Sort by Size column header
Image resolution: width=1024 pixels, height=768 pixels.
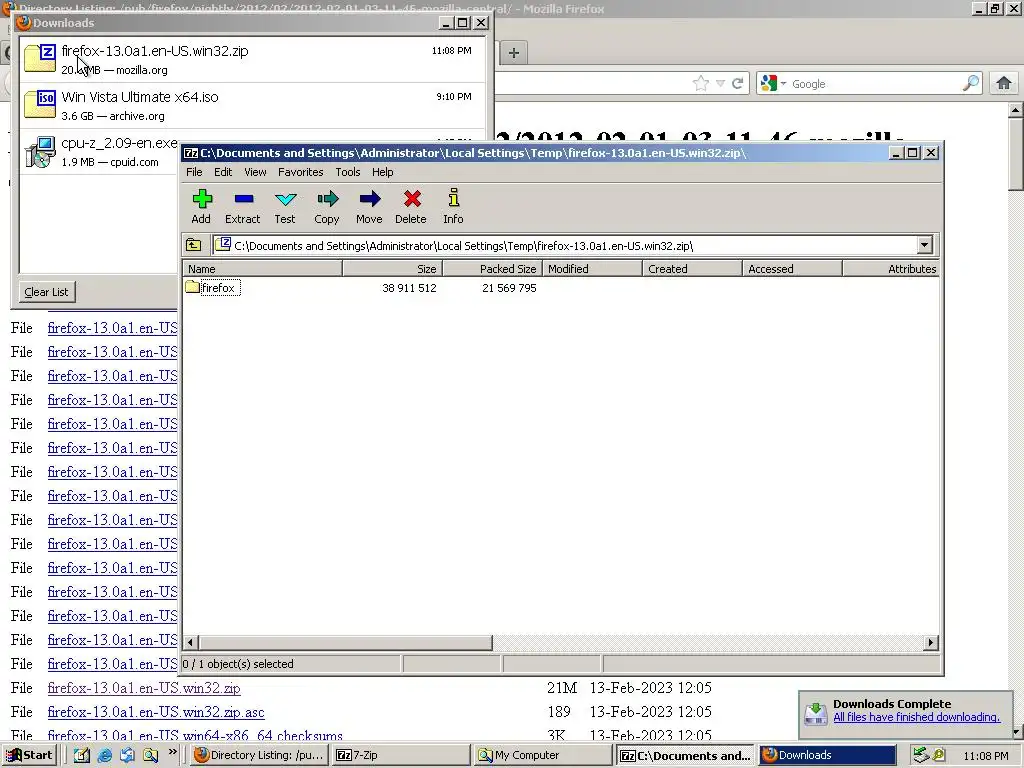[x=393, y=268]
